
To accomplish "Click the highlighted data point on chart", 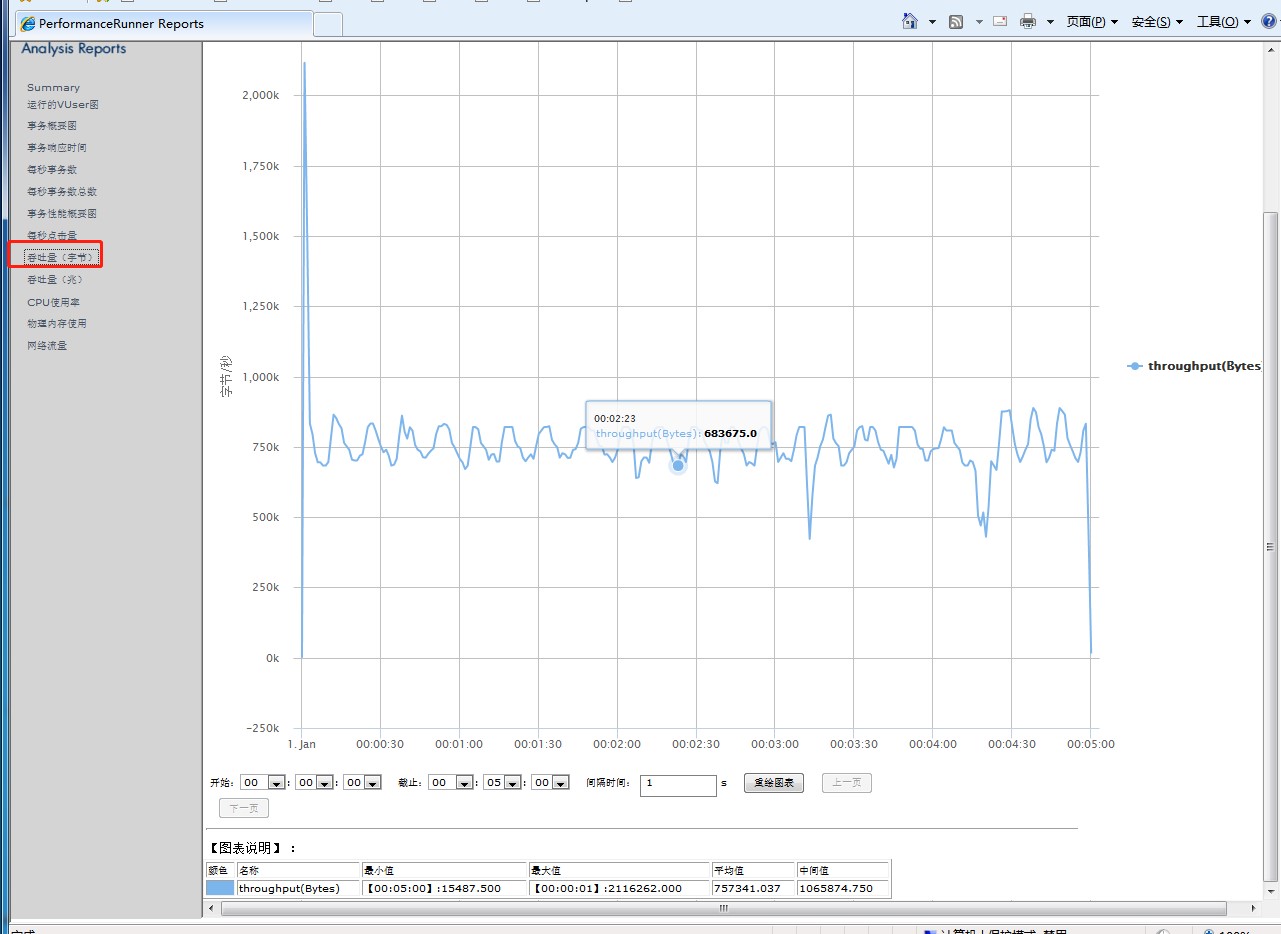I will pyautogui.click(x=678, y=465).
